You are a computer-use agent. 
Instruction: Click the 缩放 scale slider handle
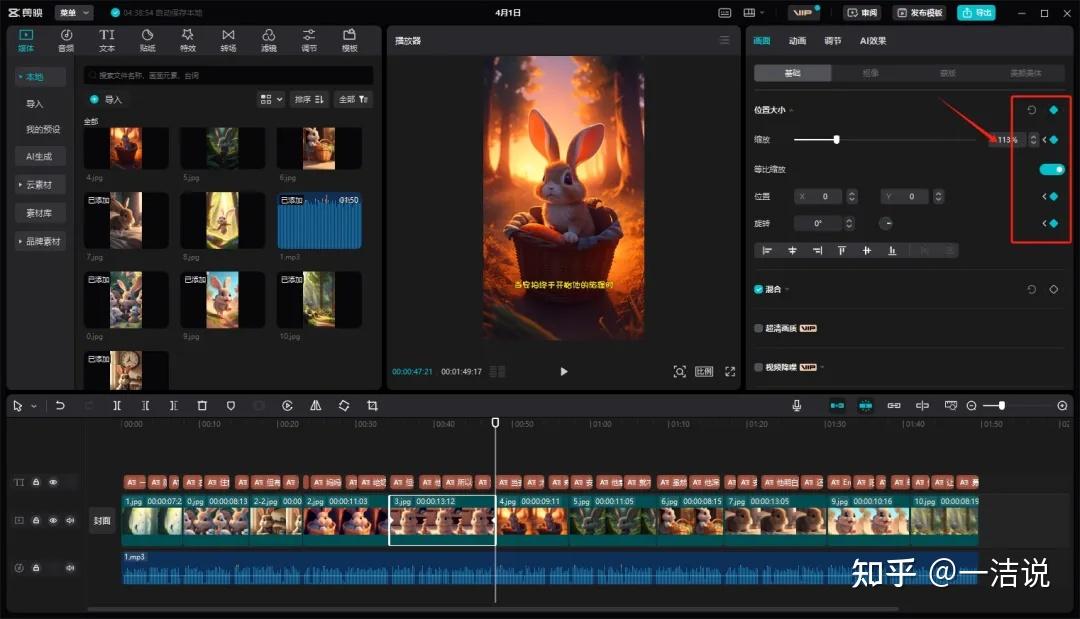click(836, 140)
